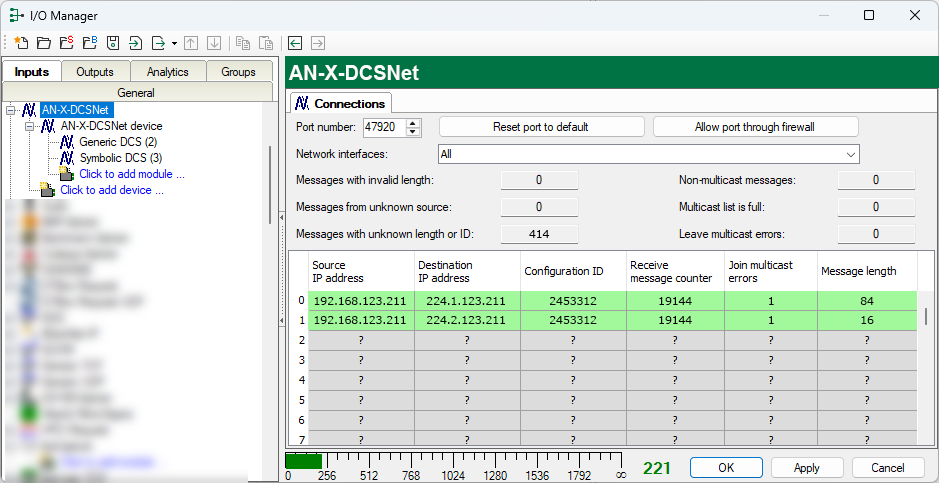Click Allow port through firewall button
The height and width of the screenshot is (483, 939).
pos(755,127)
